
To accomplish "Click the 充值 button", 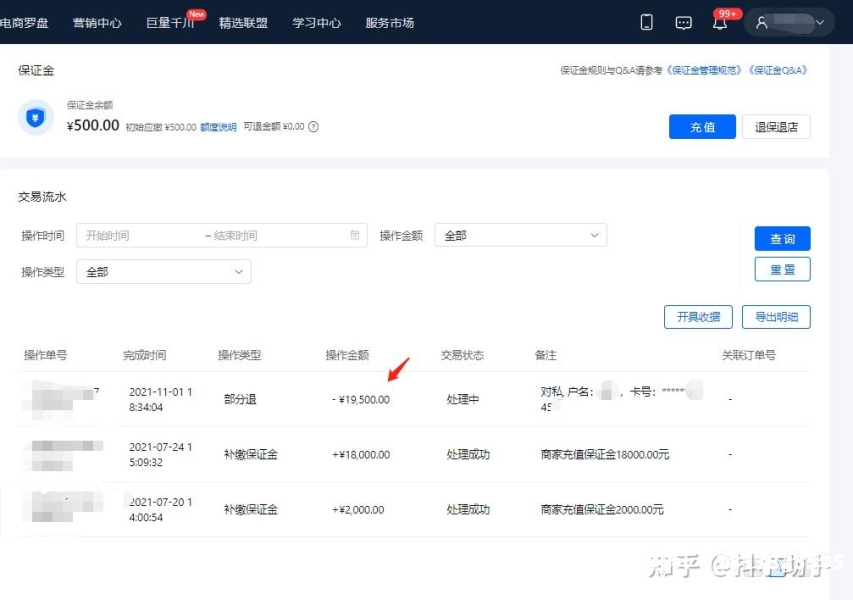I will [x=702, y=127].
